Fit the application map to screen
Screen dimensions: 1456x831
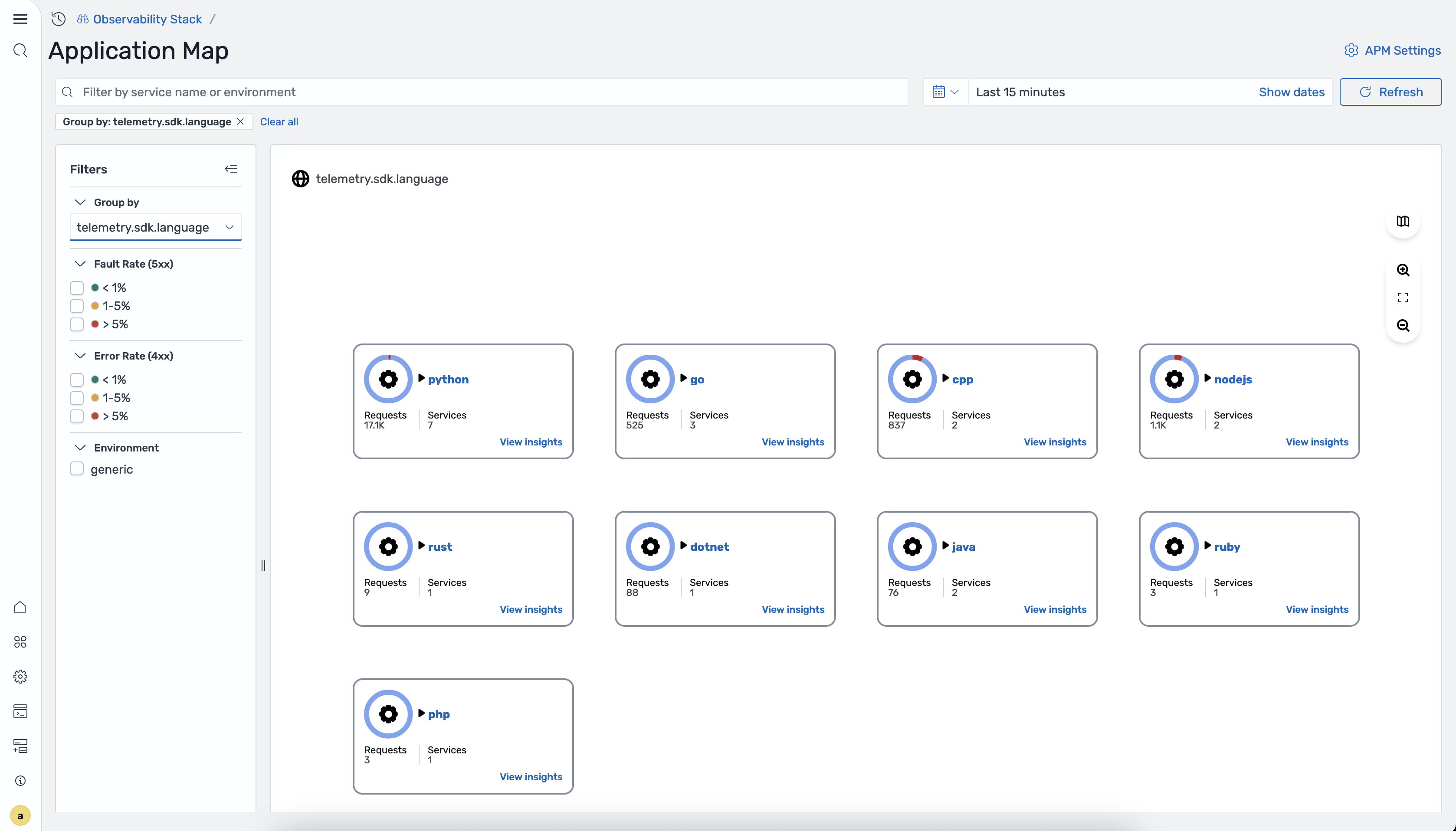click(1404, 298)
